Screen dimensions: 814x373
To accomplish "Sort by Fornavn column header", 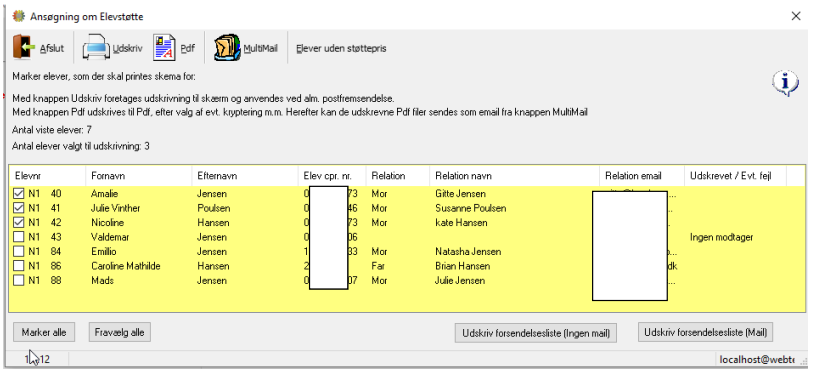I will pos(139,176).
